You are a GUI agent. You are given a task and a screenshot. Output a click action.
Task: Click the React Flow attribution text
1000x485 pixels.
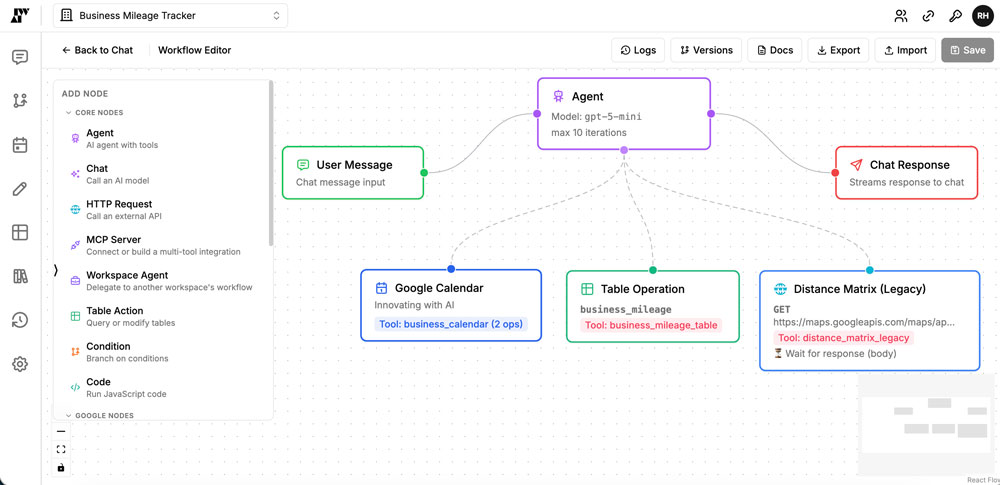pos(983,481)
